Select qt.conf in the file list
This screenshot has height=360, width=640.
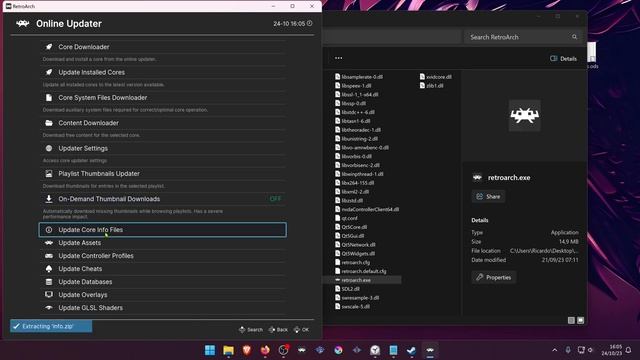[346, 218]
